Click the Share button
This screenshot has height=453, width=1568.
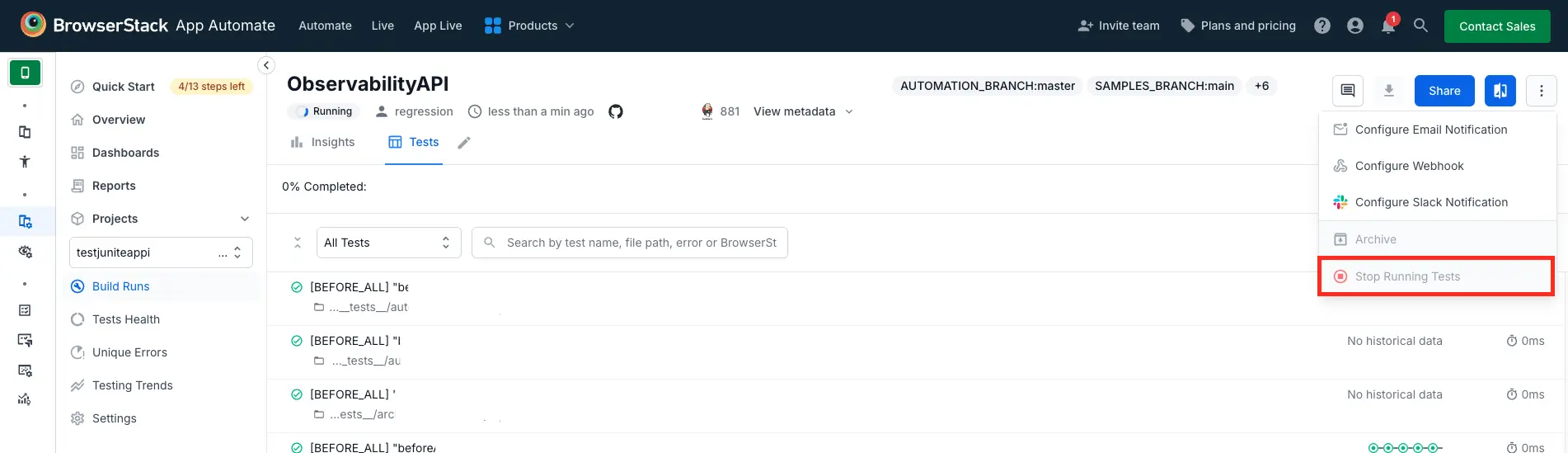(x=1444, y=91)
